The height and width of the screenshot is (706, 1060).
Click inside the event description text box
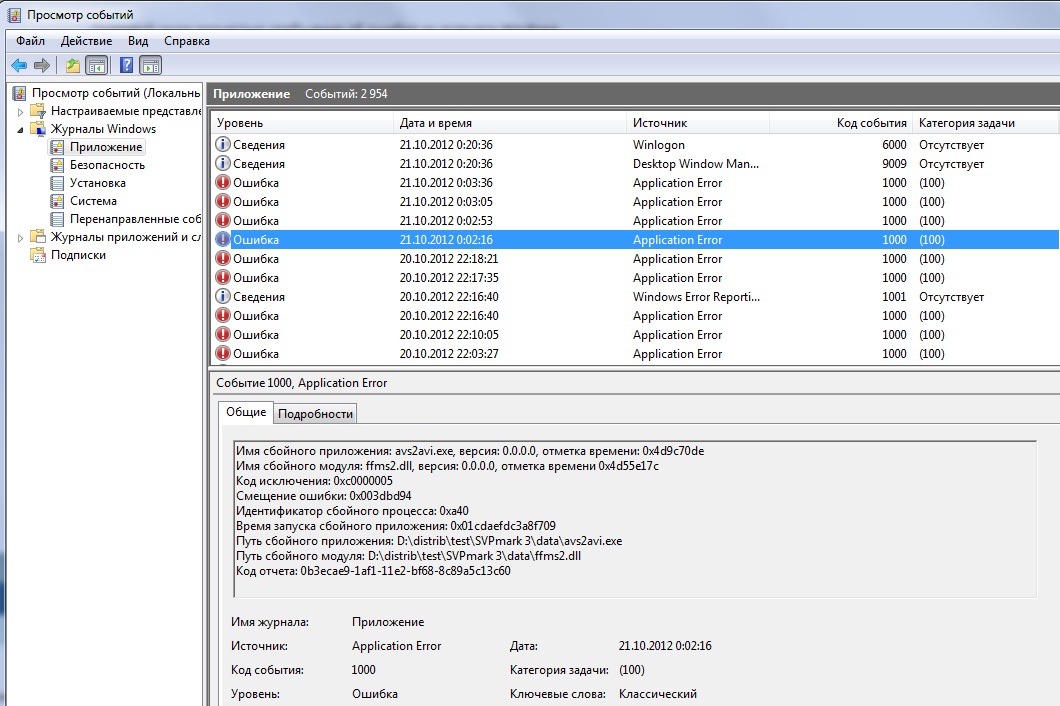(635, 519)
